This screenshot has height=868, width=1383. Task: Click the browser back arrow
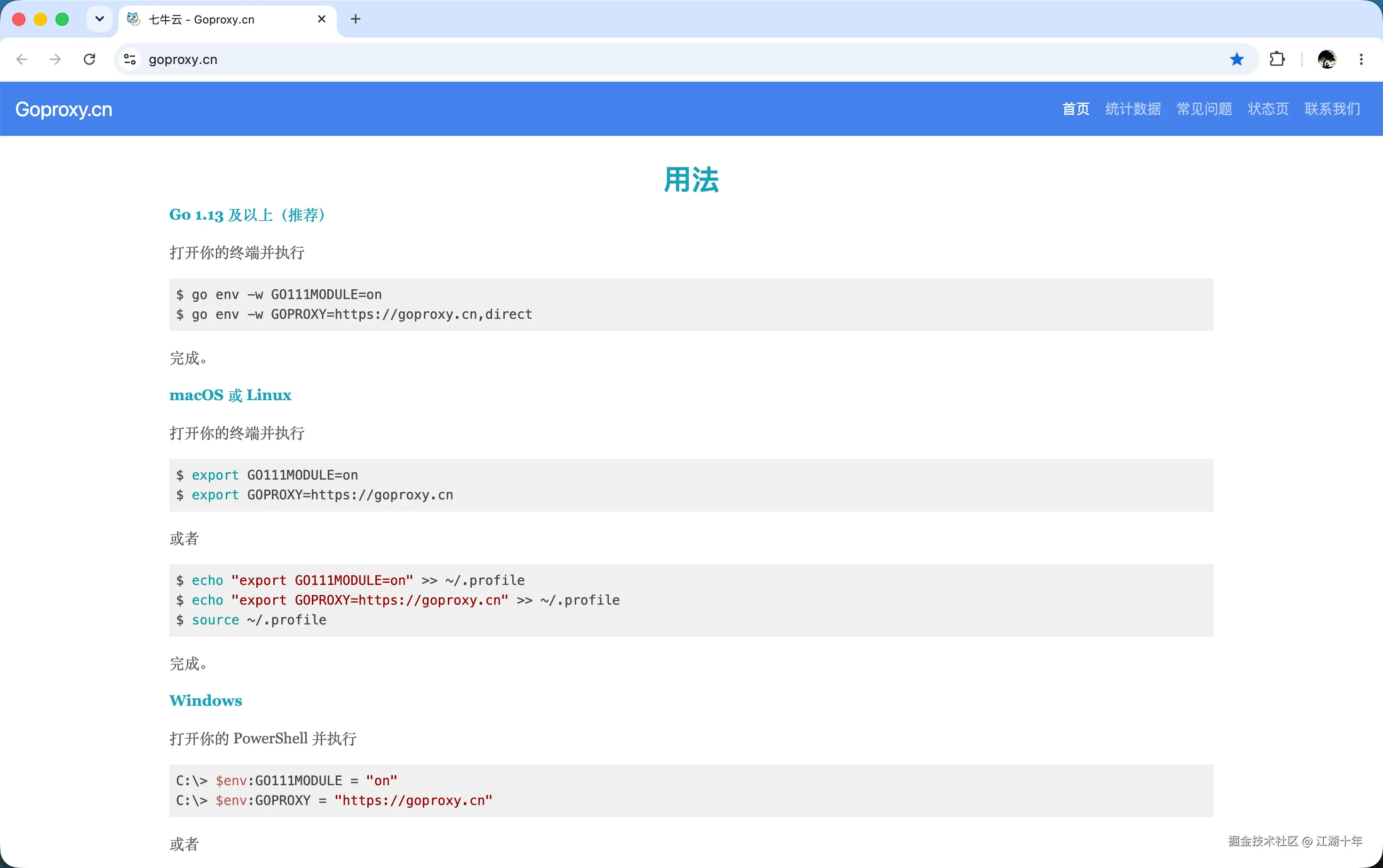pos(22,59)
